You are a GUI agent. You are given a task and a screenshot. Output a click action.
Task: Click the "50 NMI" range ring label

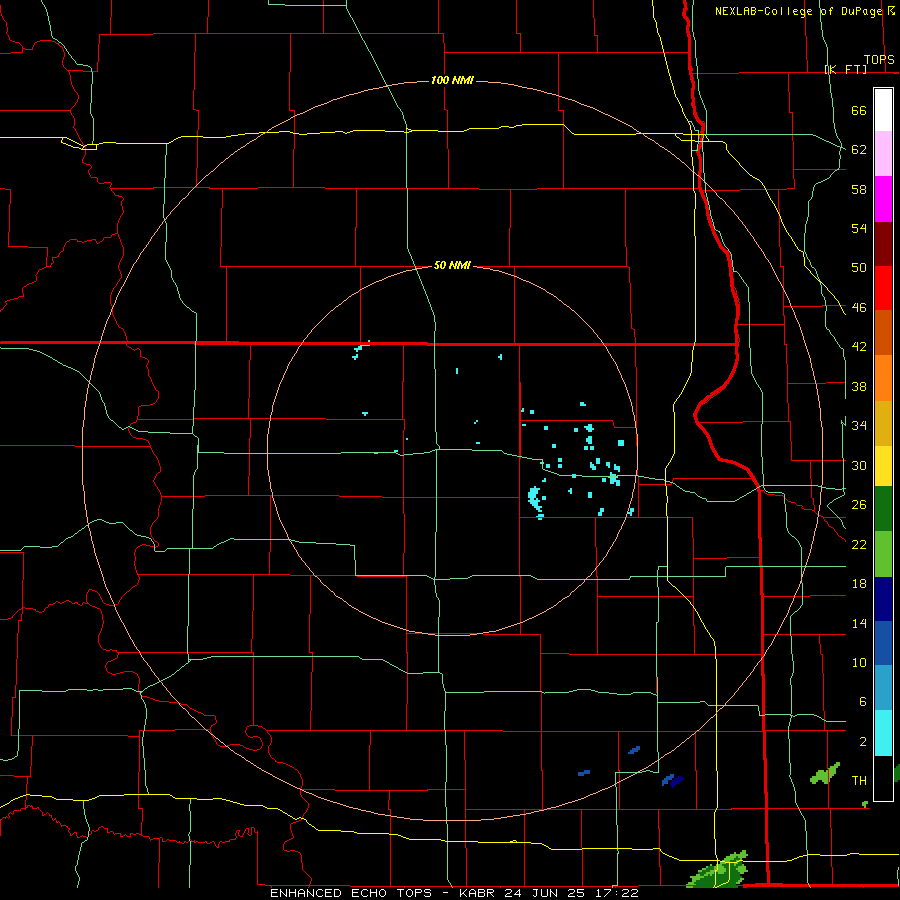coord(452,265)
